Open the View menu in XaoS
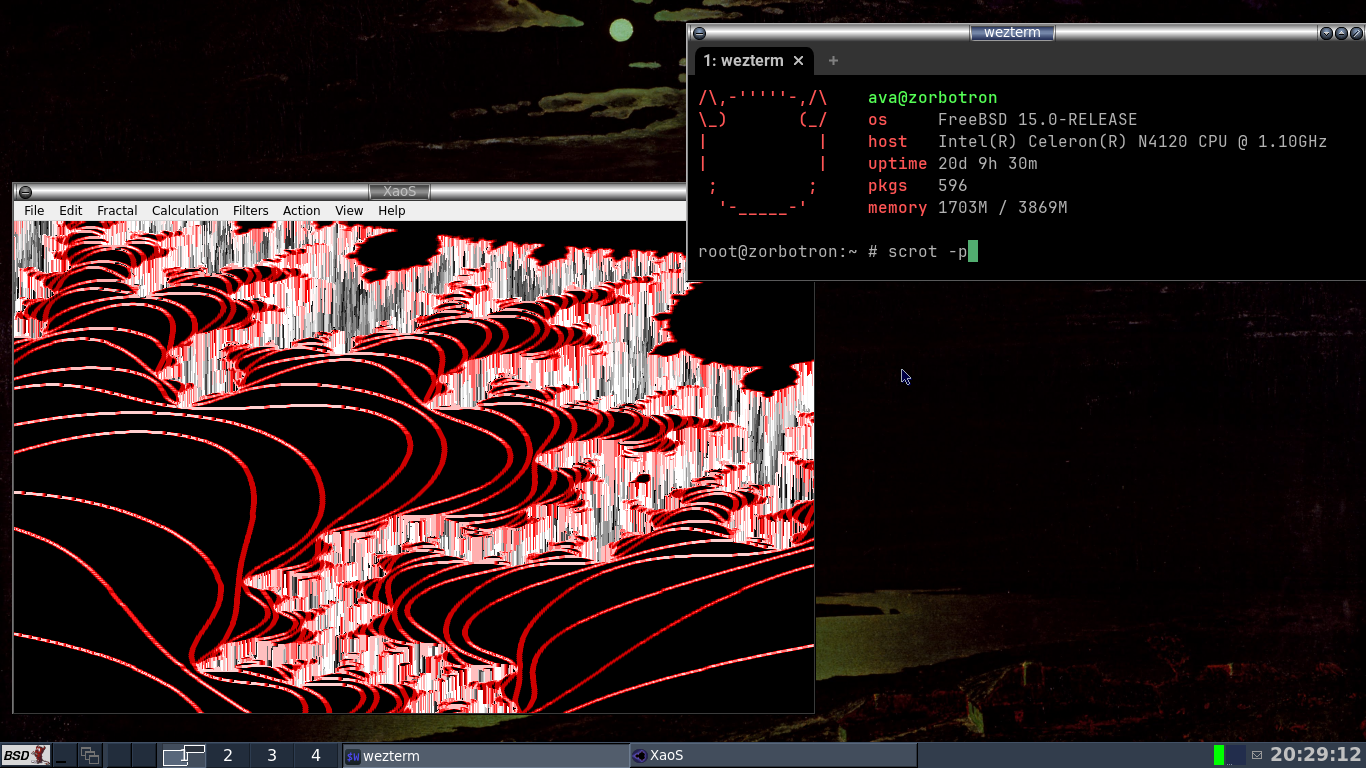Viewport: 1366px width, 768px height. (349, 211)
